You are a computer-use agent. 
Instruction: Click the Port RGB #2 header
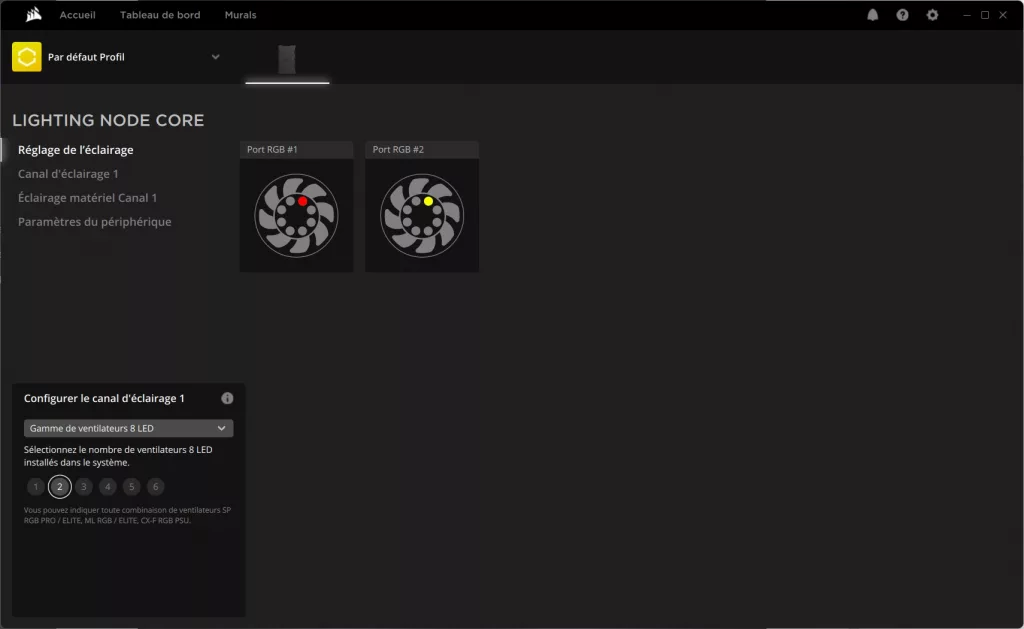pyautogui.click(x=422, y=150)
